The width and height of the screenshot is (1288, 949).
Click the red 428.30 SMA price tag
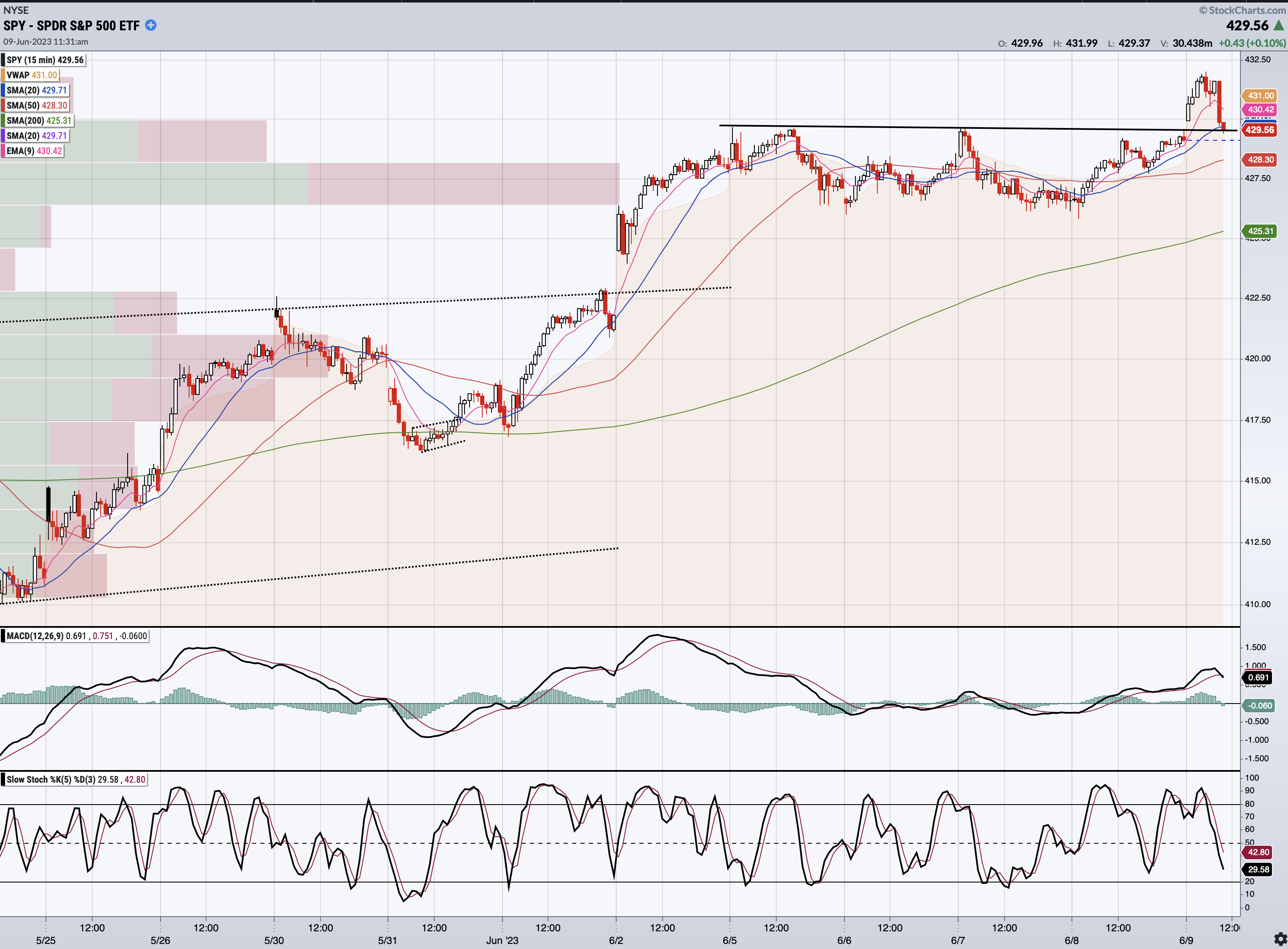pos(1260,160)
